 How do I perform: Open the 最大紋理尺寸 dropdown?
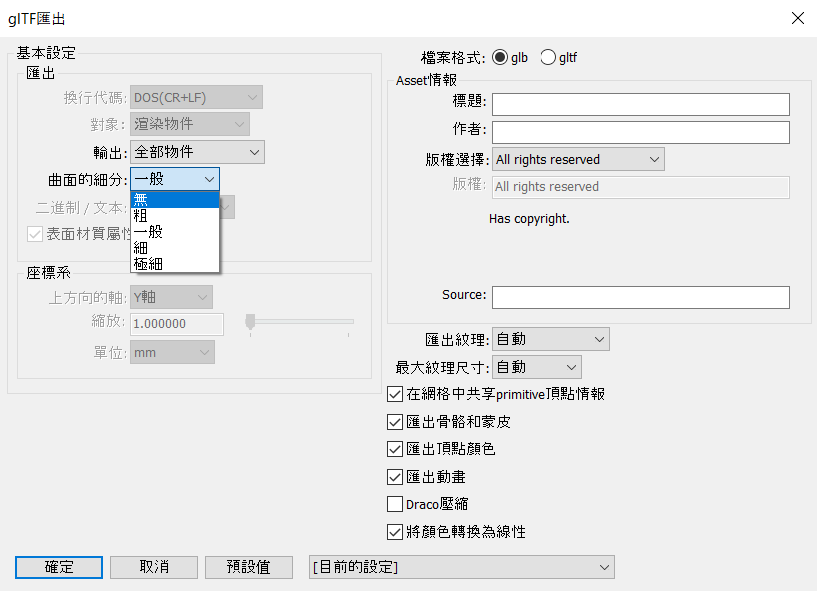(x=537, y=367)
